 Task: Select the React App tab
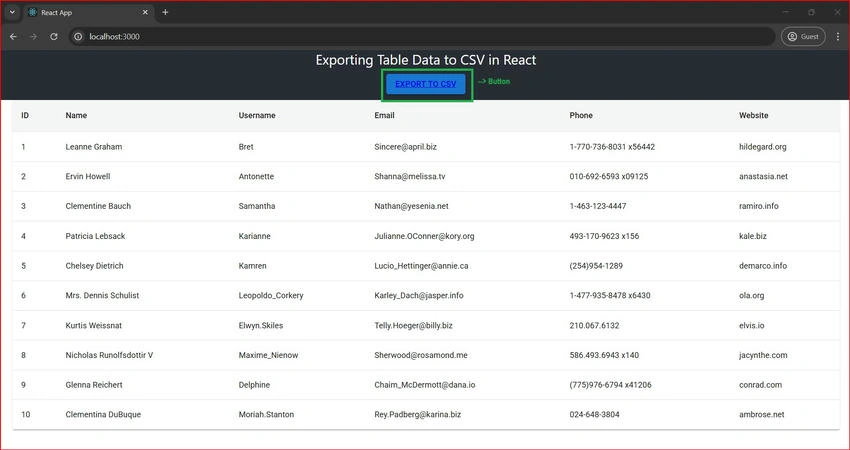click(x=89, y=12)
